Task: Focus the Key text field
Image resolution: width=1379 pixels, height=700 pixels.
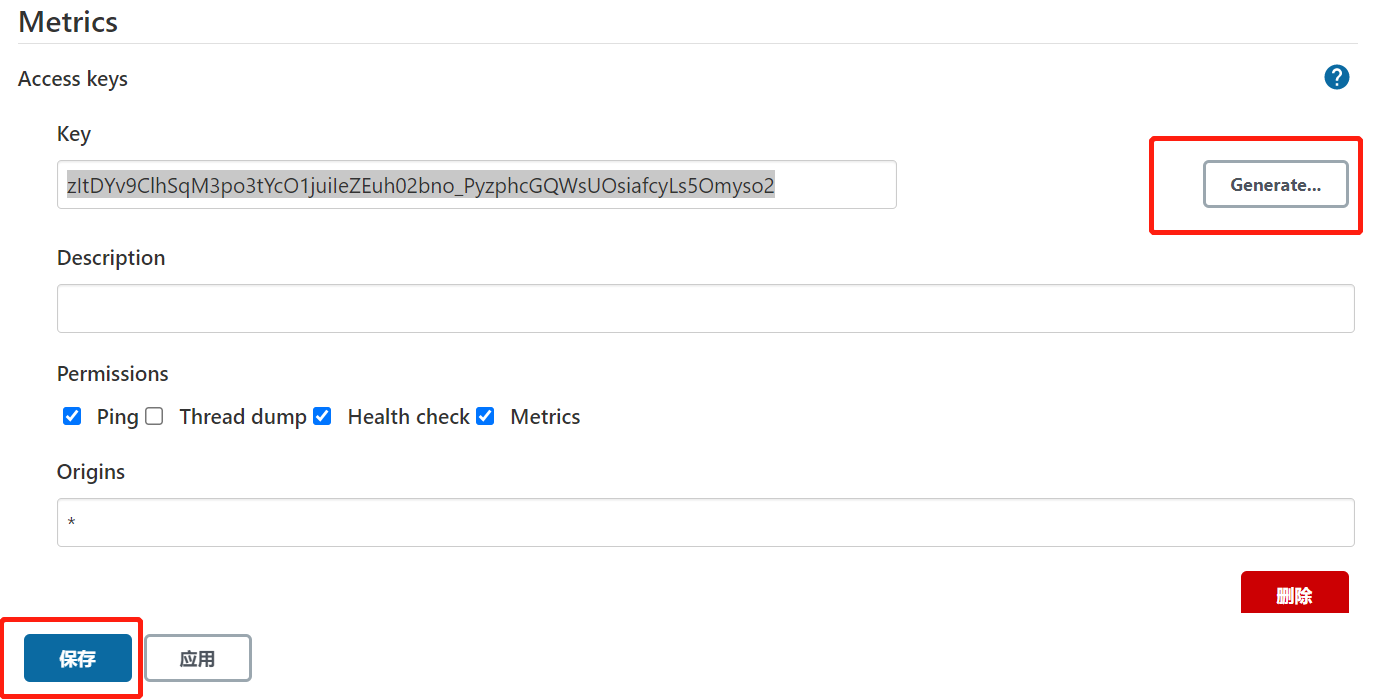Action: 477,185
